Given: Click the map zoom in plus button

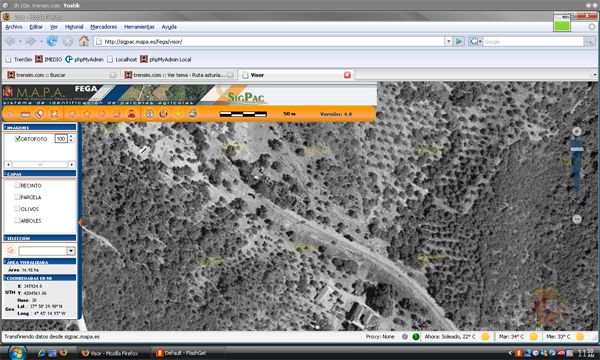Looking at the screenshot, I should click(x=577, y=131).
